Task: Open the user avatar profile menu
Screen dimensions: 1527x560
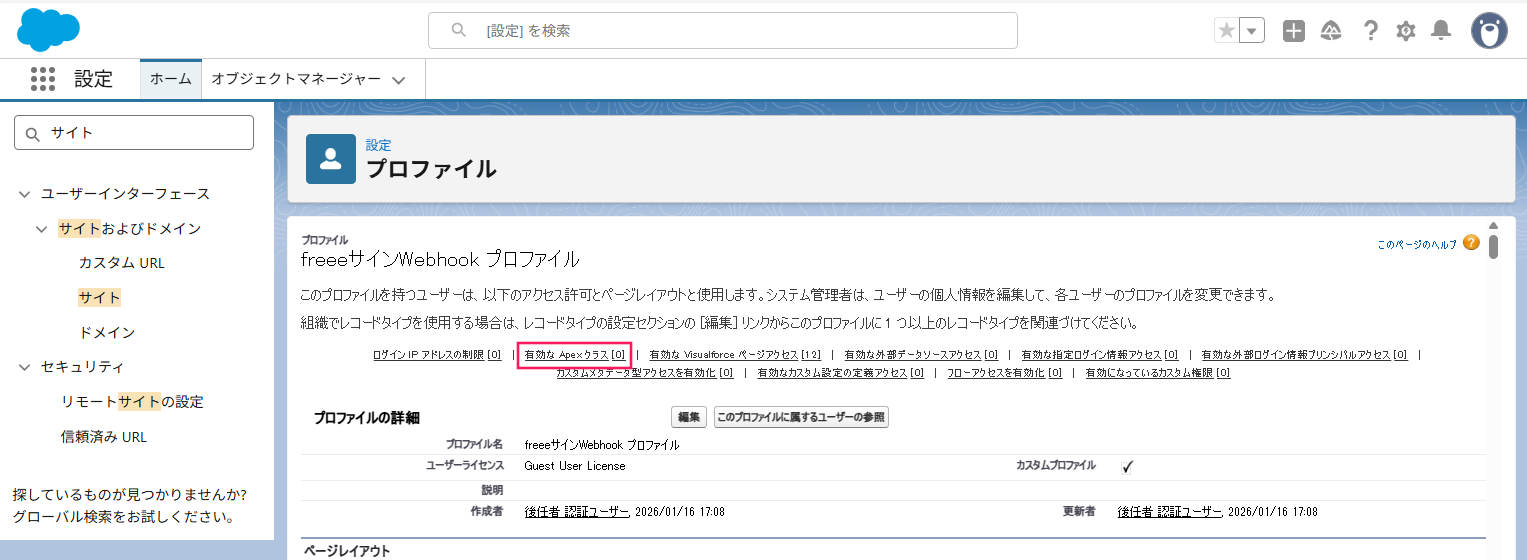Action: pos(1489,30)
